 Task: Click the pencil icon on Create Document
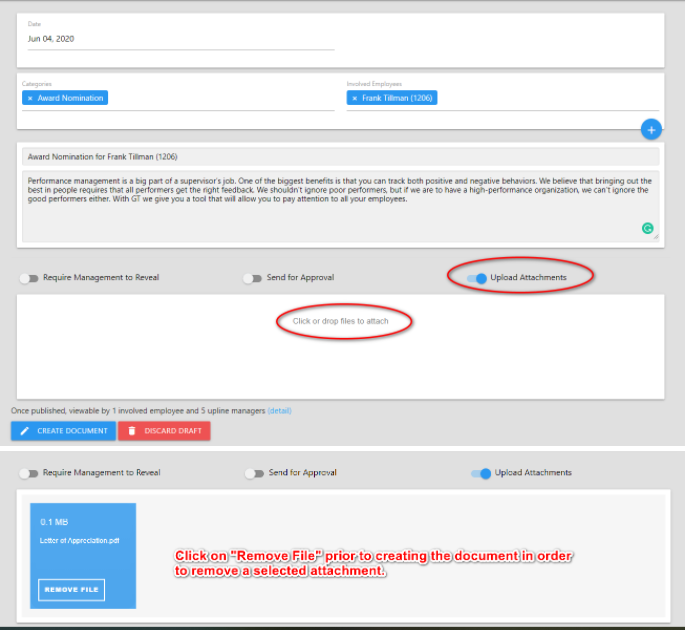pyautogui.click(x=24, y=431)
